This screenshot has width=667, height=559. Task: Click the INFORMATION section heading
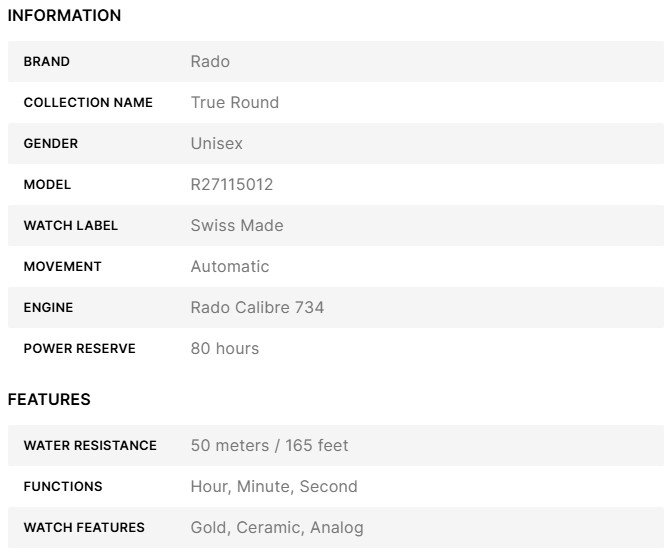click(64, 16)
